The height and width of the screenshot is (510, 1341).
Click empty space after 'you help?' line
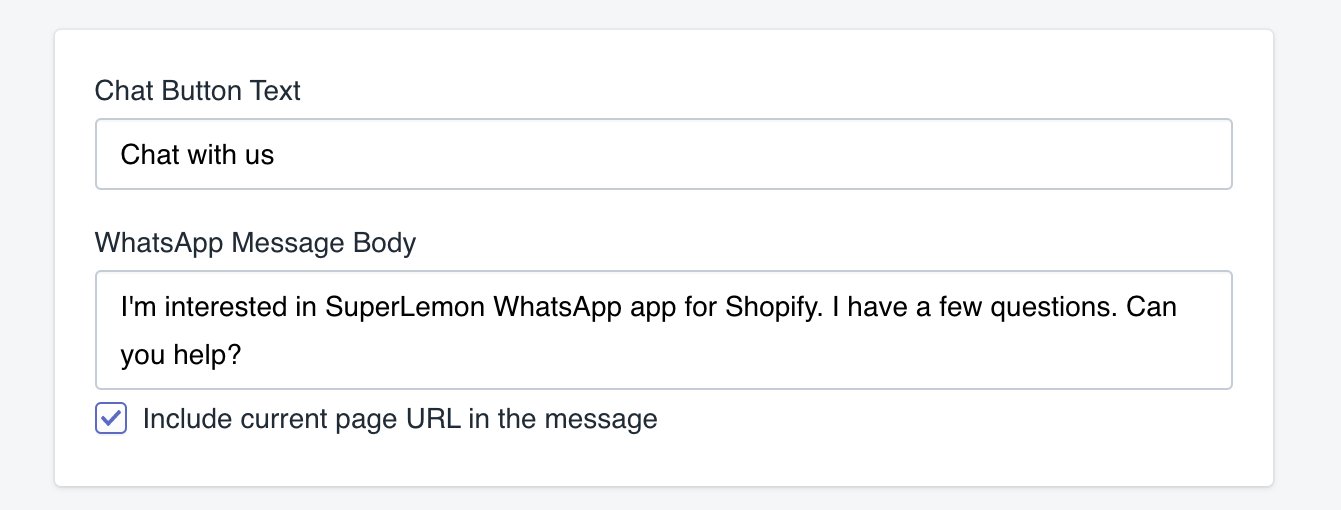700,354
